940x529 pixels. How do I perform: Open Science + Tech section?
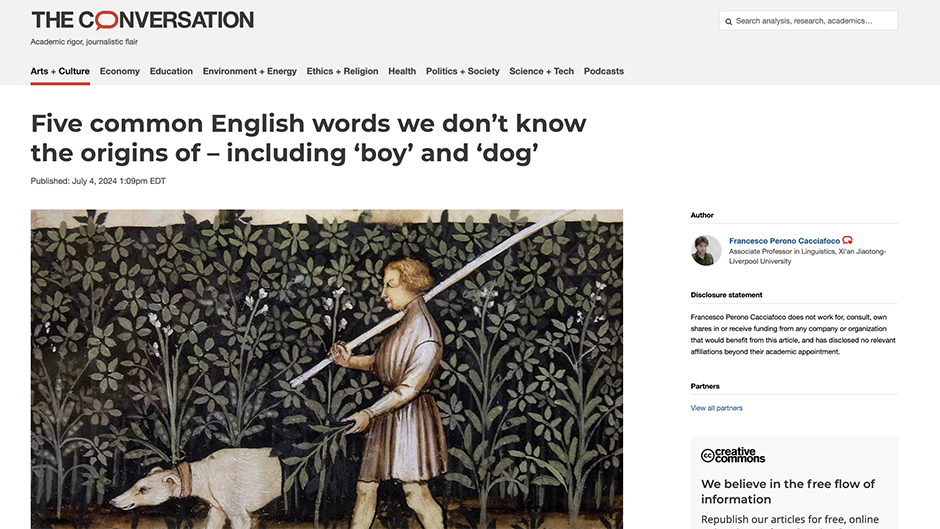click(x=541, y=71)
